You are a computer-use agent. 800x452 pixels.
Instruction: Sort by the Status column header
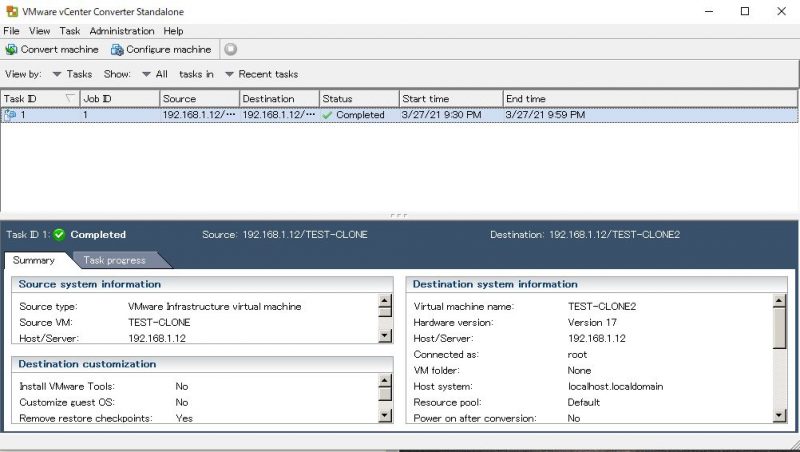pyautogui.click(x=359, y=98)
